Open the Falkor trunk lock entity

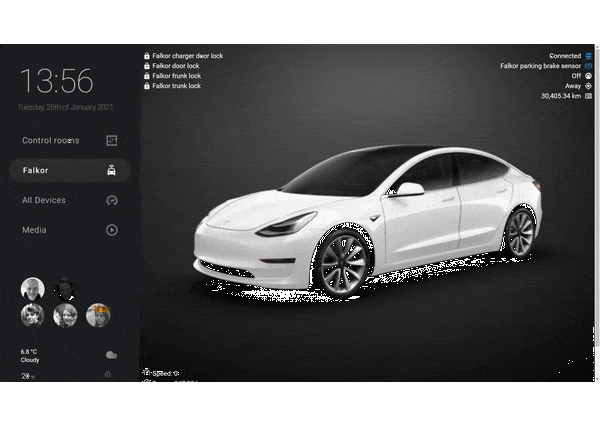[176, 86]
